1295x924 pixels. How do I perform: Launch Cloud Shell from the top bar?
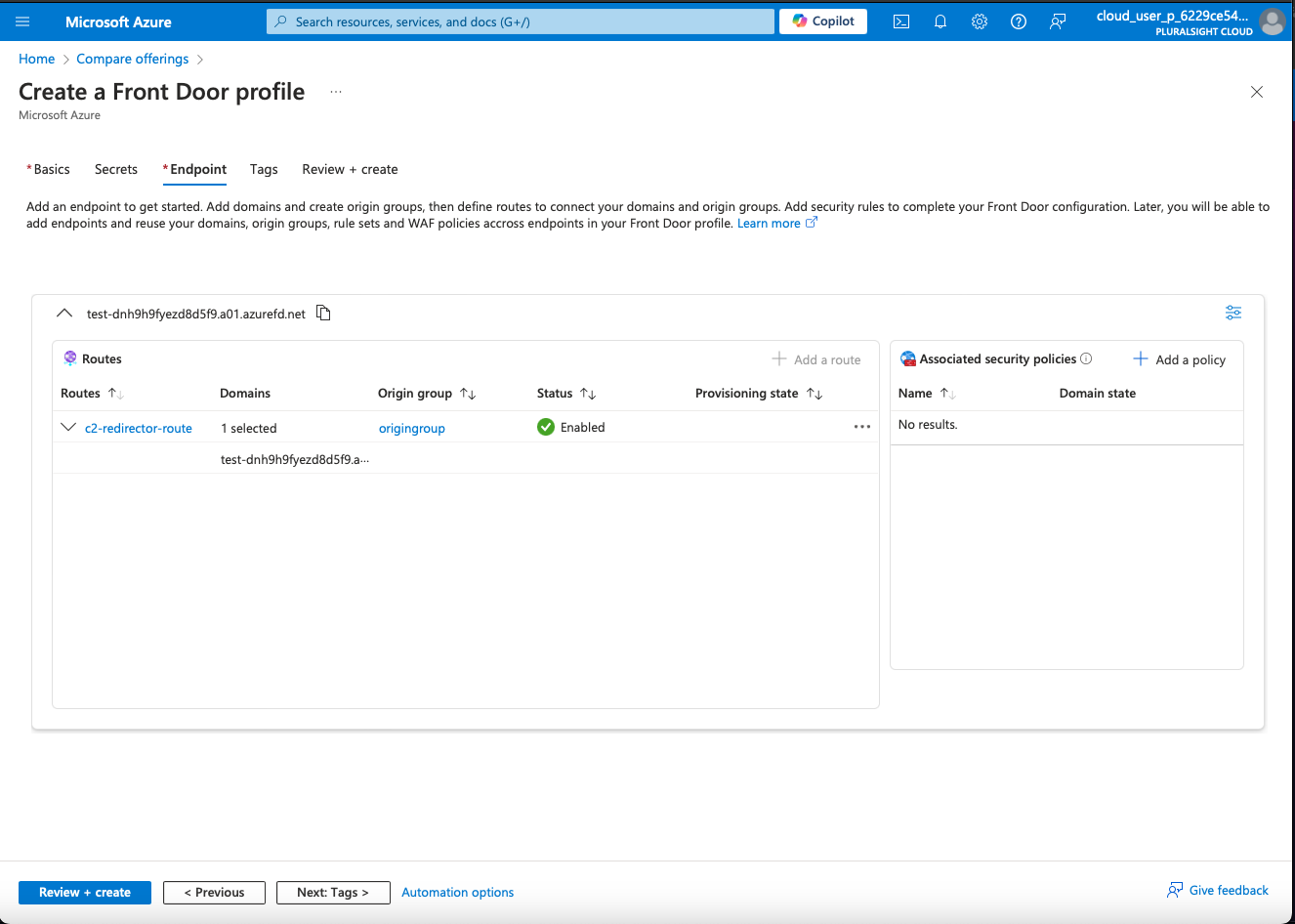click(901, 21)
